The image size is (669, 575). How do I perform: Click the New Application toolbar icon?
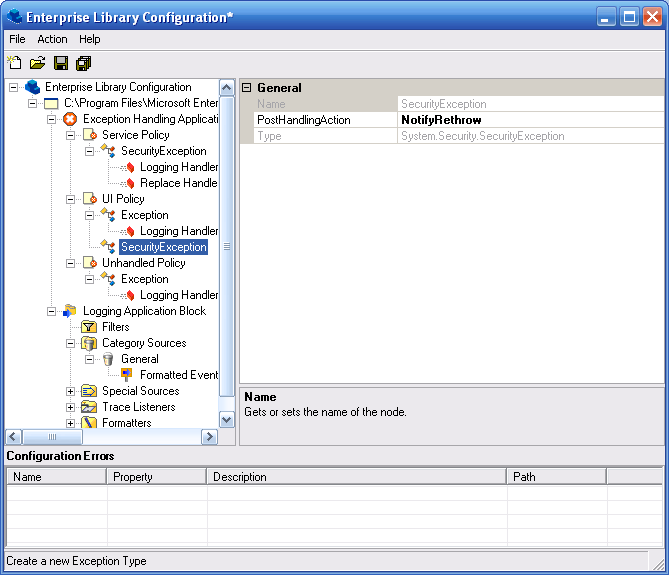click(15, 63)
